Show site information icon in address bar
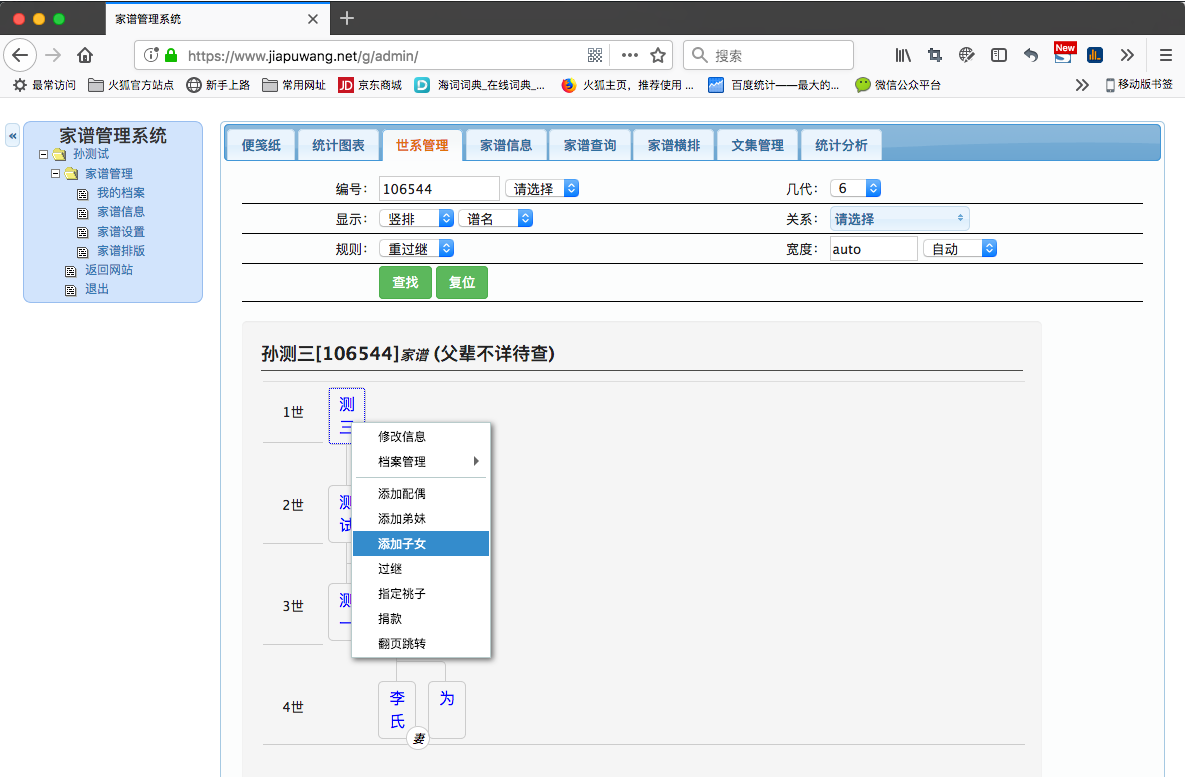Image resolution: width=1185 pixels, height=777 pixels. (150, 55)
